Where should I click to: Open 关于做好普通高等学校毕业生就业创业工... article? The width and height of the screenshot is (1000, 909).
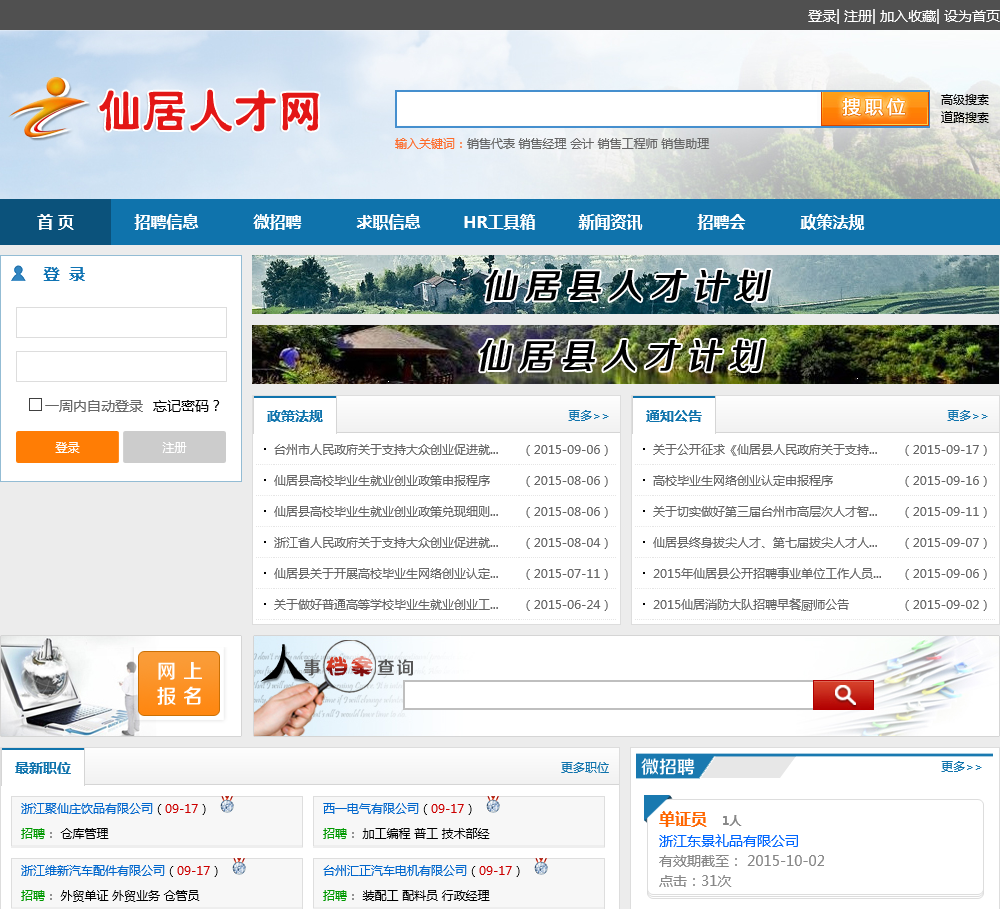(x=386, y=605)
